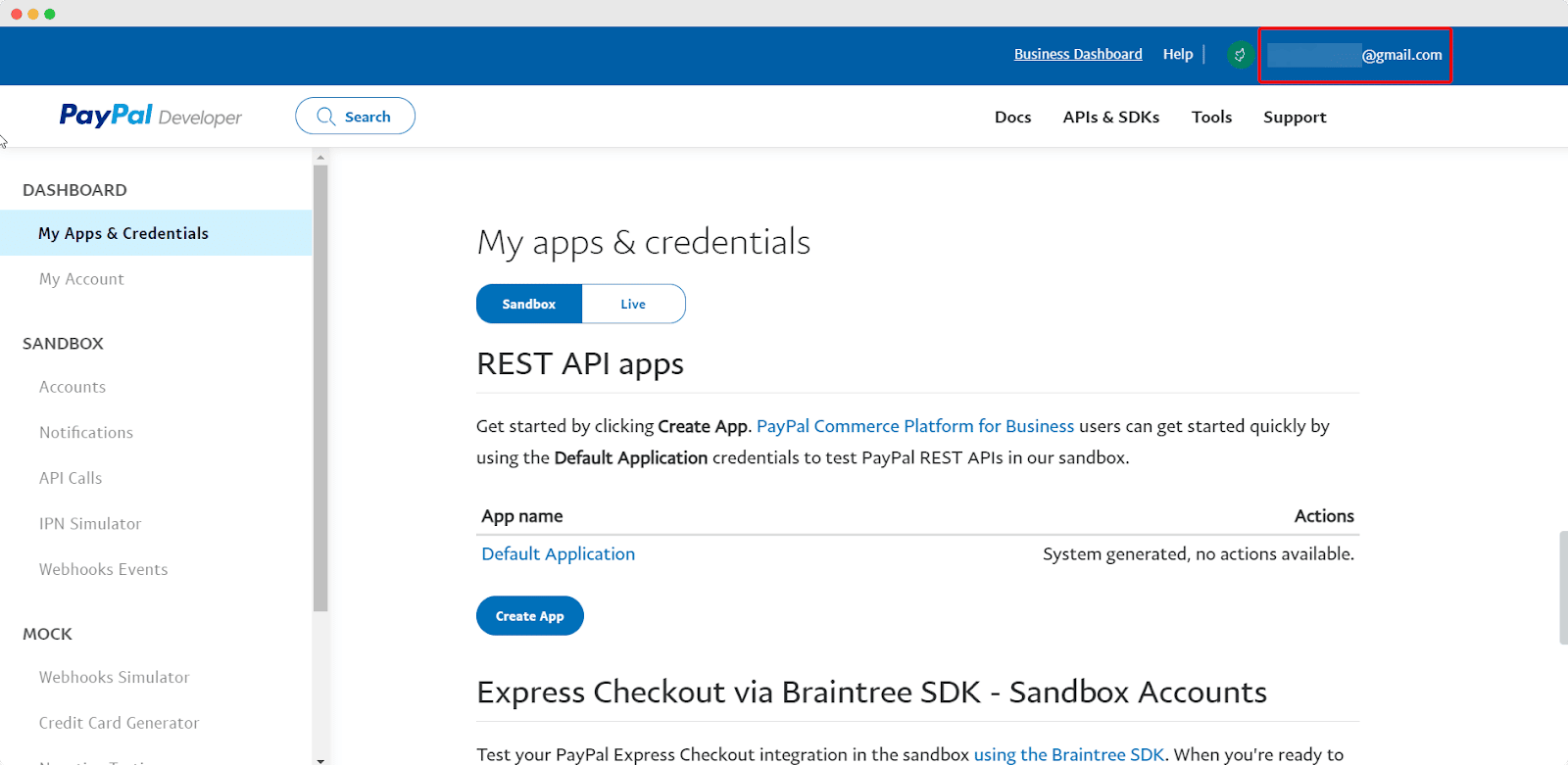Click the 'My apps & credentials' heading
Viewport: 1568px width, 765px height.
[644, 243]
